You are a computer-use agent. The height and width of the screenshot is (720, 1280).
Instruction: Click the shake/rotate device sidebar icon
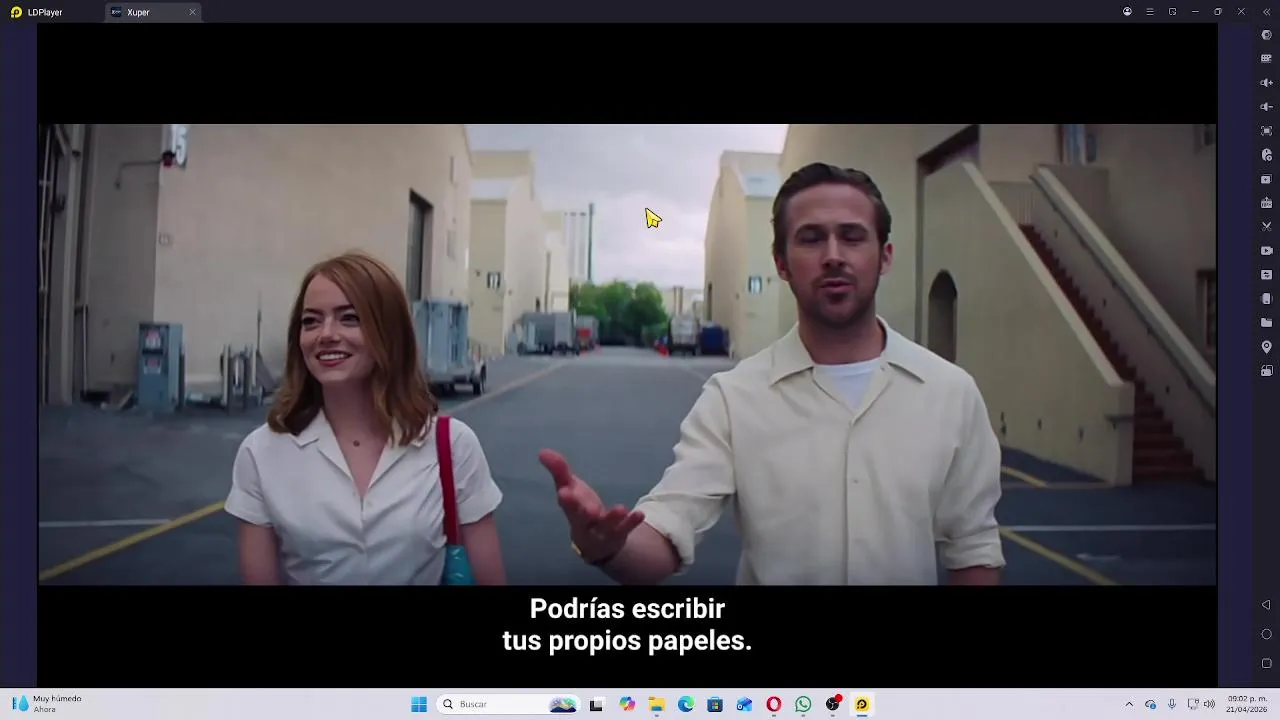1266,299
